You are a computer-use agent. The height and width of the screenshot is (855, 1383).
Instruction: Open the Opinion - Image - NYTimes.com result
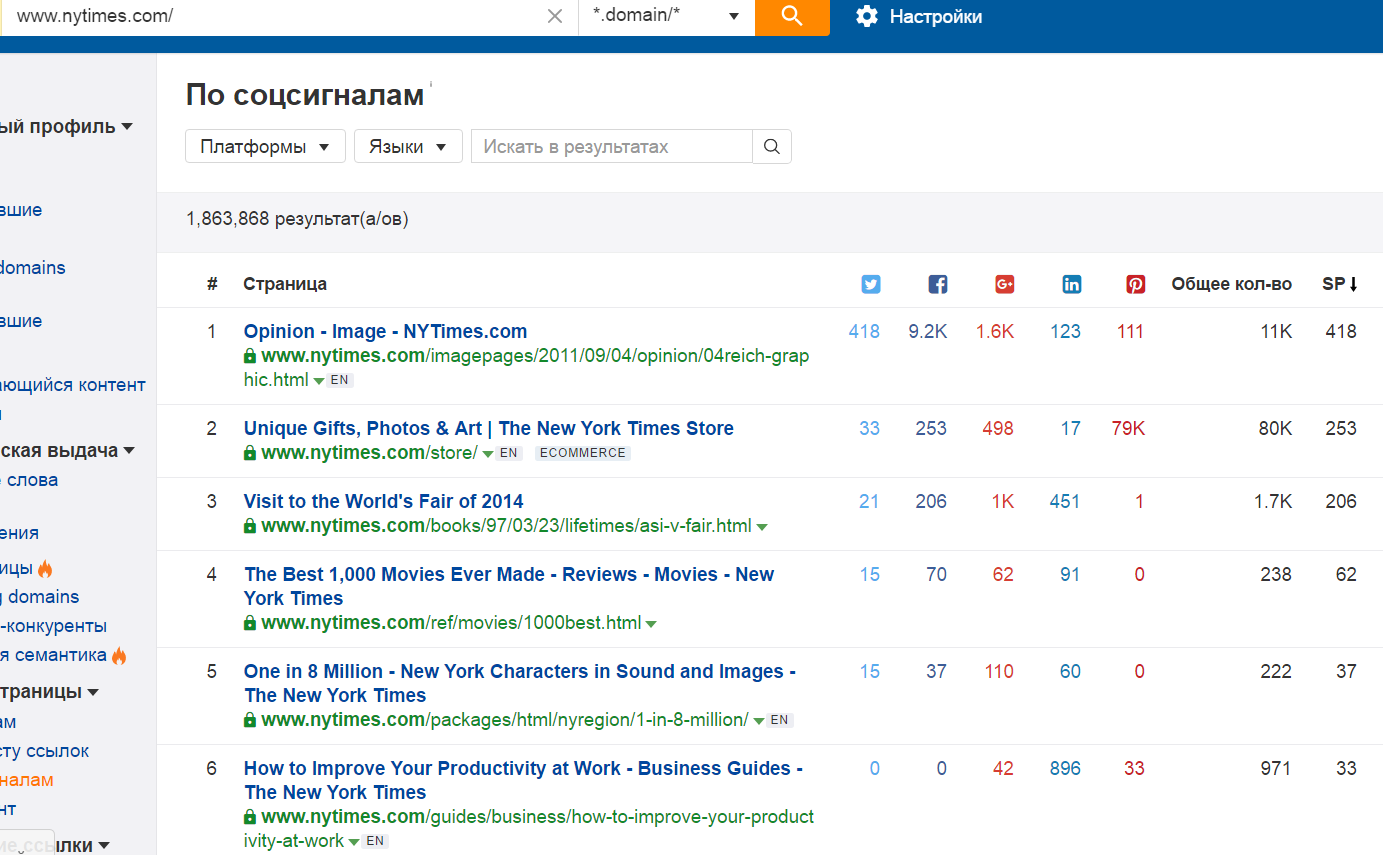tap(385, 331)
